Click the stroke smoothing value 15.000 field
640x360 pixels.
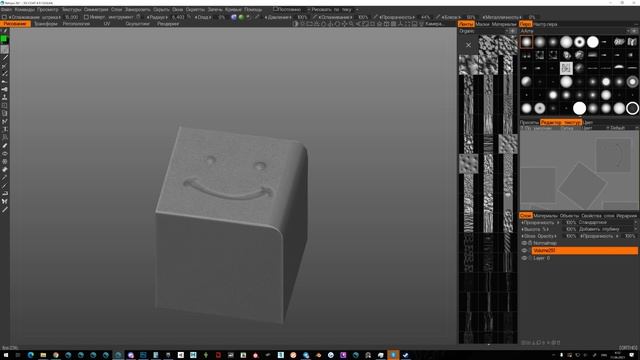71,17
